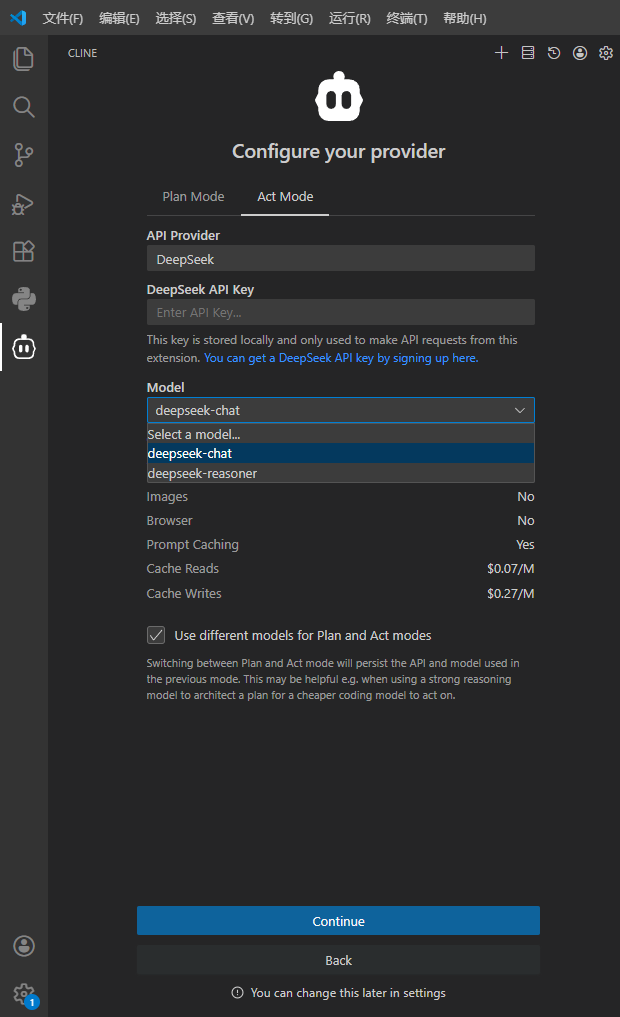This screenshot has height=1017, width=620.
Task: Open the Search view in activity bar
Action: point(23,107)
